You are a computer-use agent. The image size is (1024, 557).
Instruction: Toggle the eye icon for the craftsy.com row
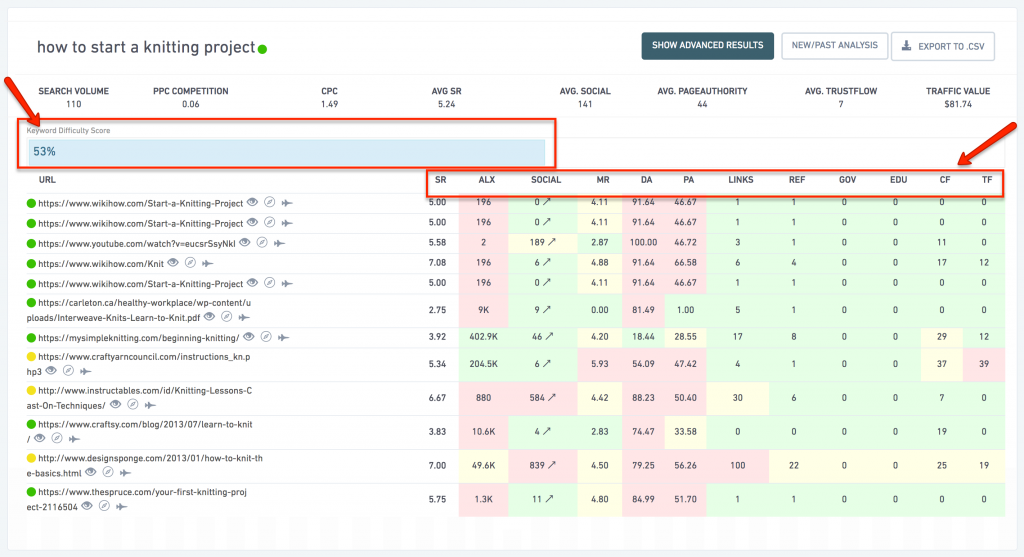39,438
